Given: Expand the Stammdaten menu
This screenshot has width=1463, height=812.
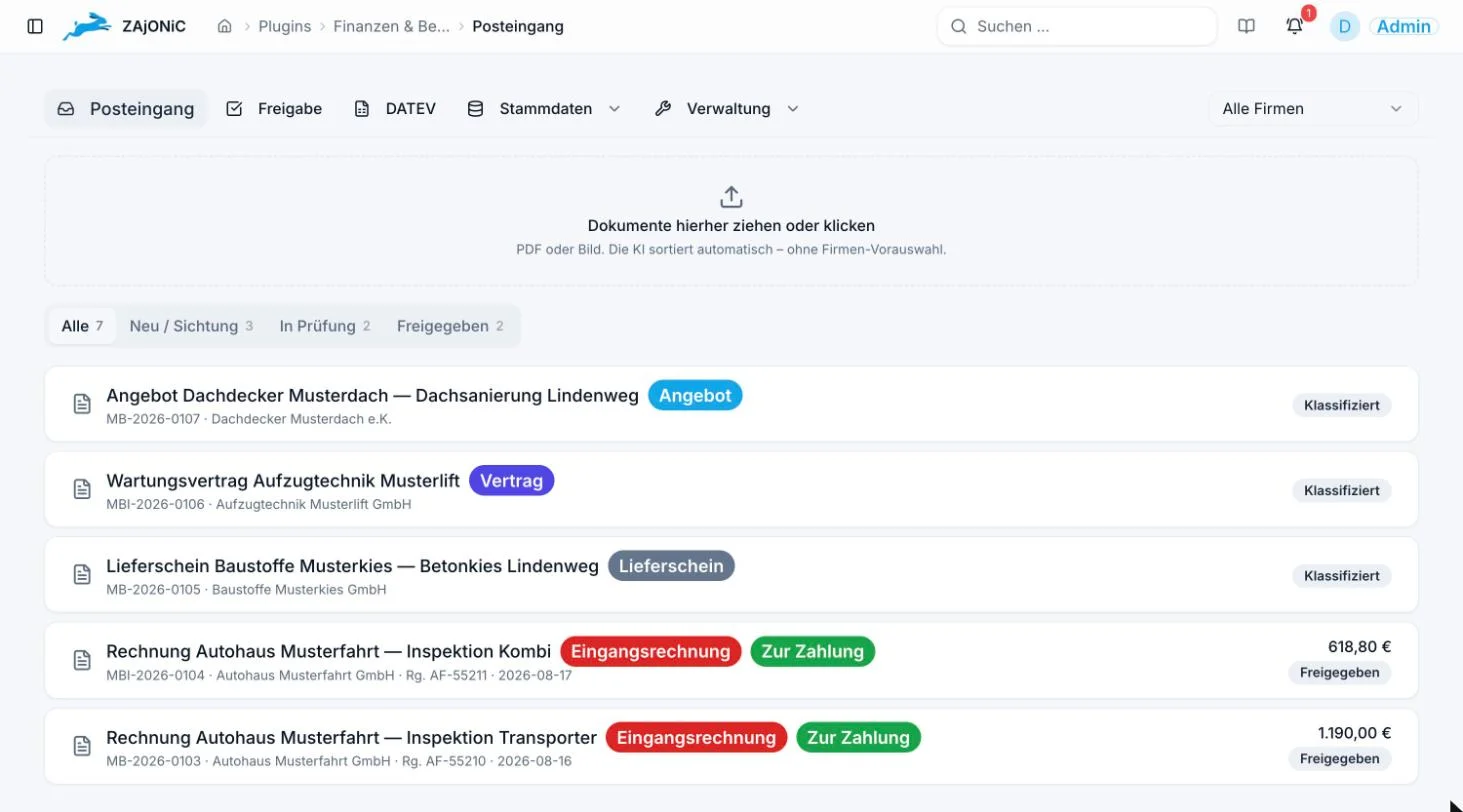Looking at the screenshot, I should point(544,109).
